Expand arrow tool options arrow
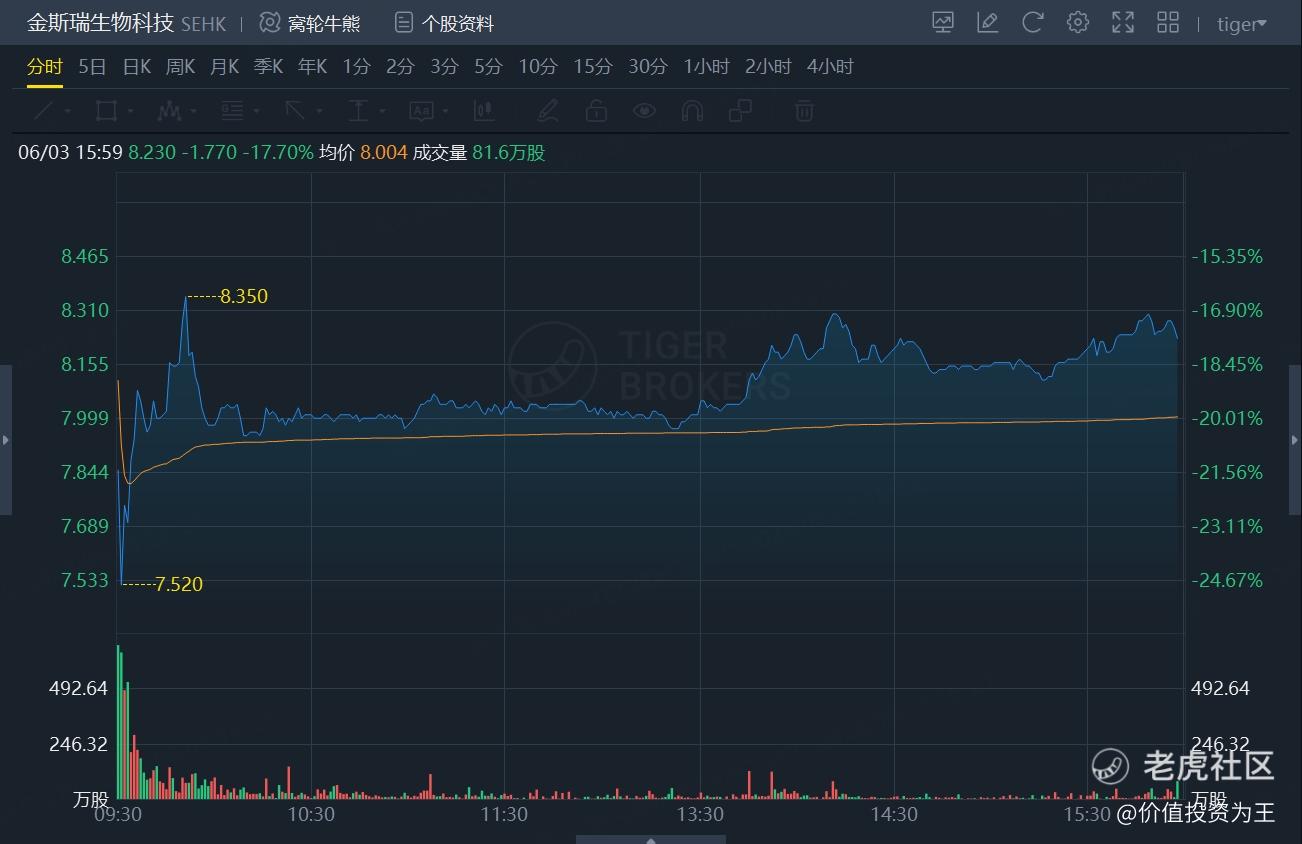The width and height of the screenshot is (1302, 844). pos(319,111)
